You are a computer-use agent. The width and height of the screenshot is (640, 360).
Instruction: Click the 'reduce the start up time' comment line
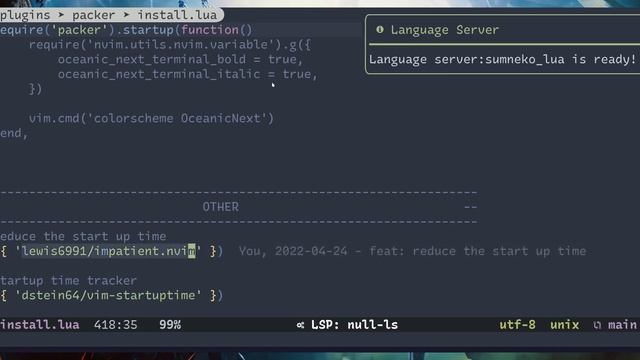coord(83,236)
